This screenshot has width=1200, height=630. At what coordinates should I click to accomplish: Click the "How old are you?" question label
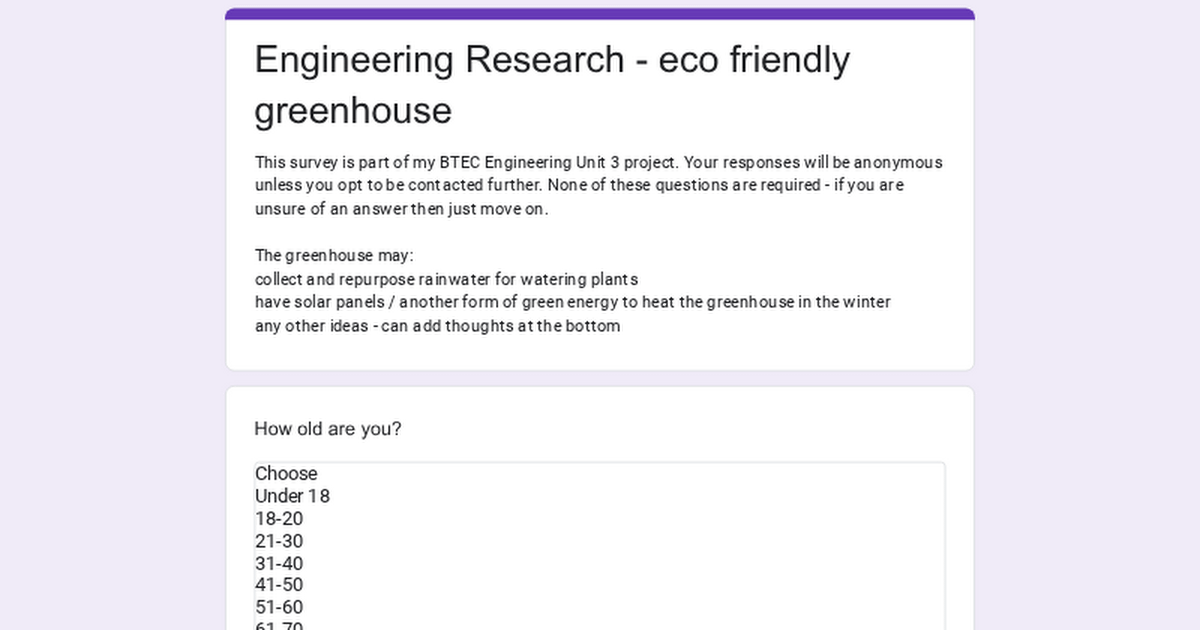click(x=328, y=429)
